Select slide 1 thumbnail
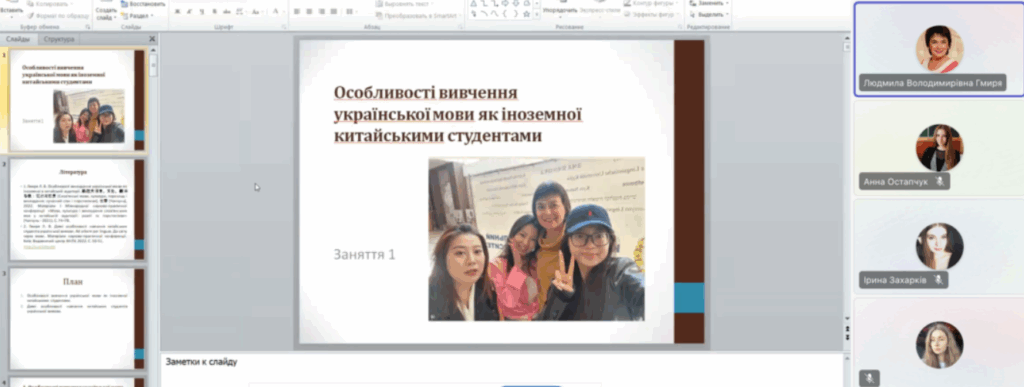The width and height of the screenshot is (1024, 387). point(77,100)
